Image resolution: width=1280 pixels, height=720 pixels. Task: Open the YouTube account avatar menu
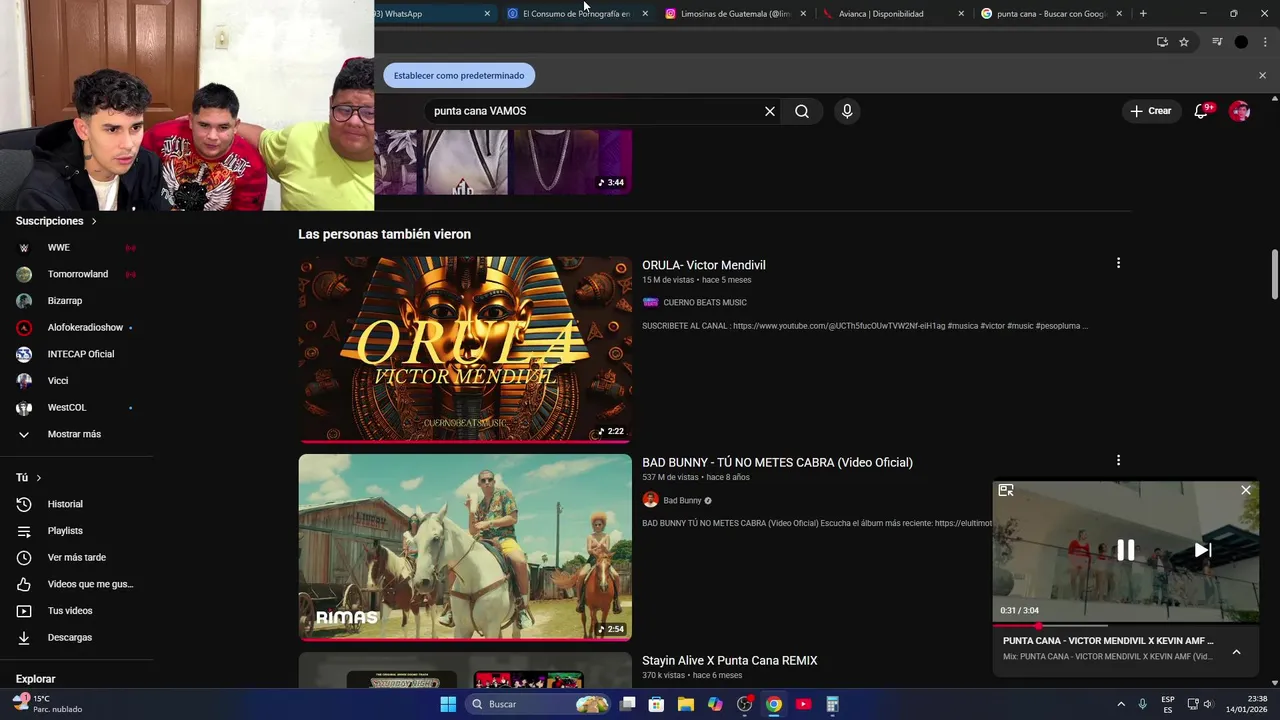tap(1240, 111)
